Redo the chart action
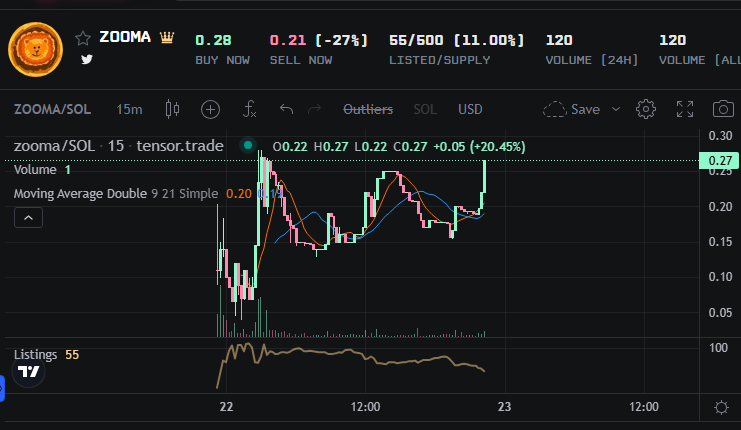Screen dimensions: 741x430 pos(314,110)
